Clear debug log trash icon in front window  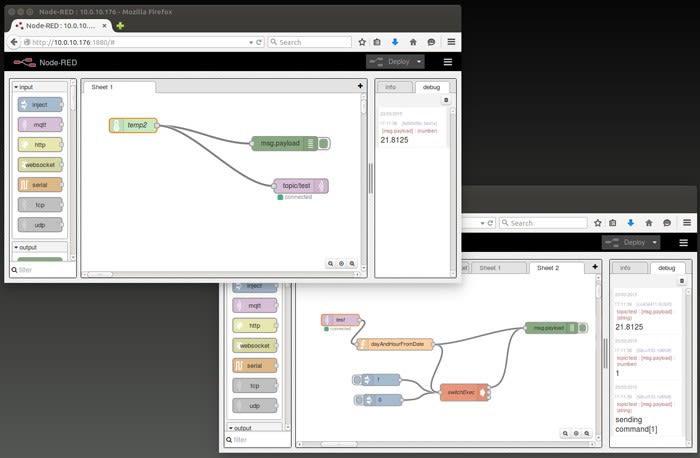click(x=446, y=100)
